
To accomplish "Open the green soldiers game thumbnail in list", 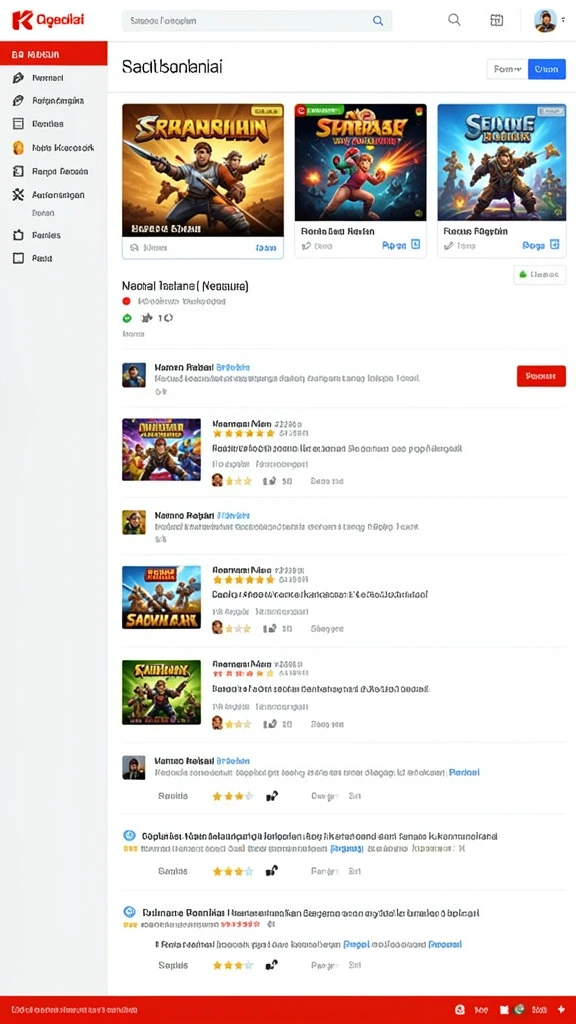I will coord(161,692).
